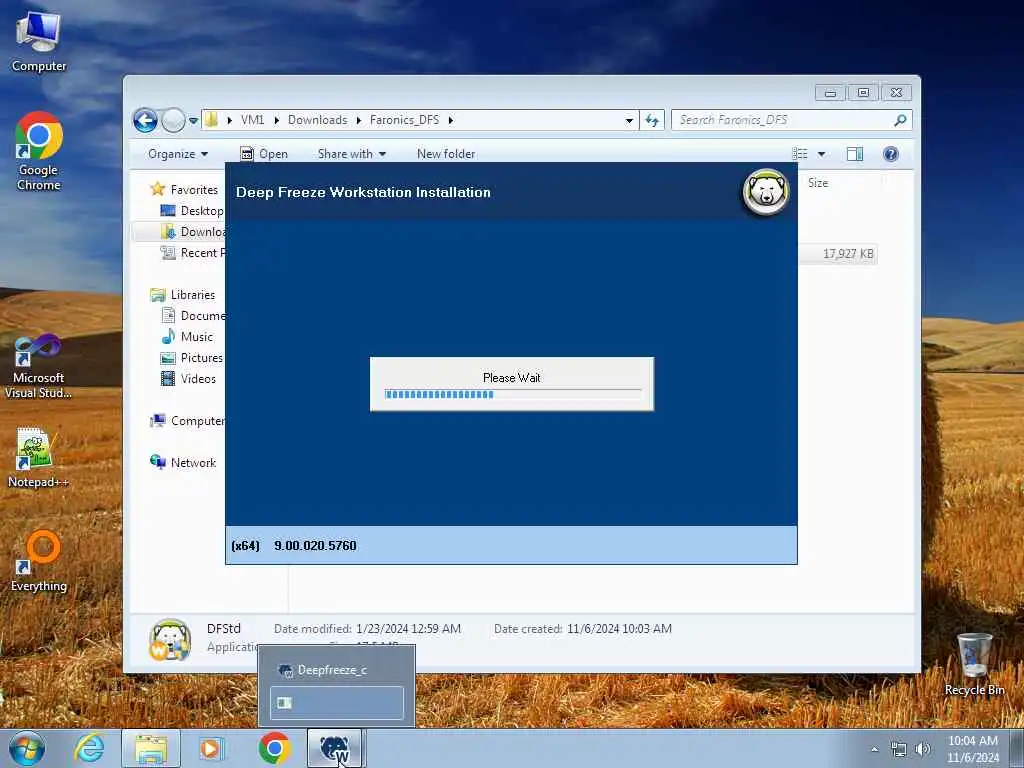Select Computer in navigation pane

(187, 421)
